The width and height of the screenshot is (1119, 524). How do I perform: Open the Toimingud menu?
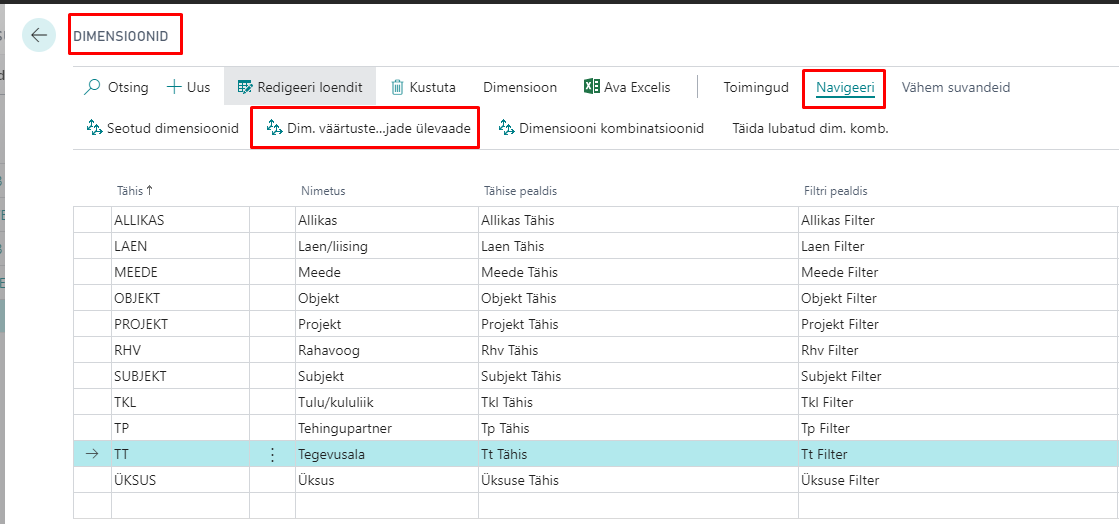tap(756, 88)
